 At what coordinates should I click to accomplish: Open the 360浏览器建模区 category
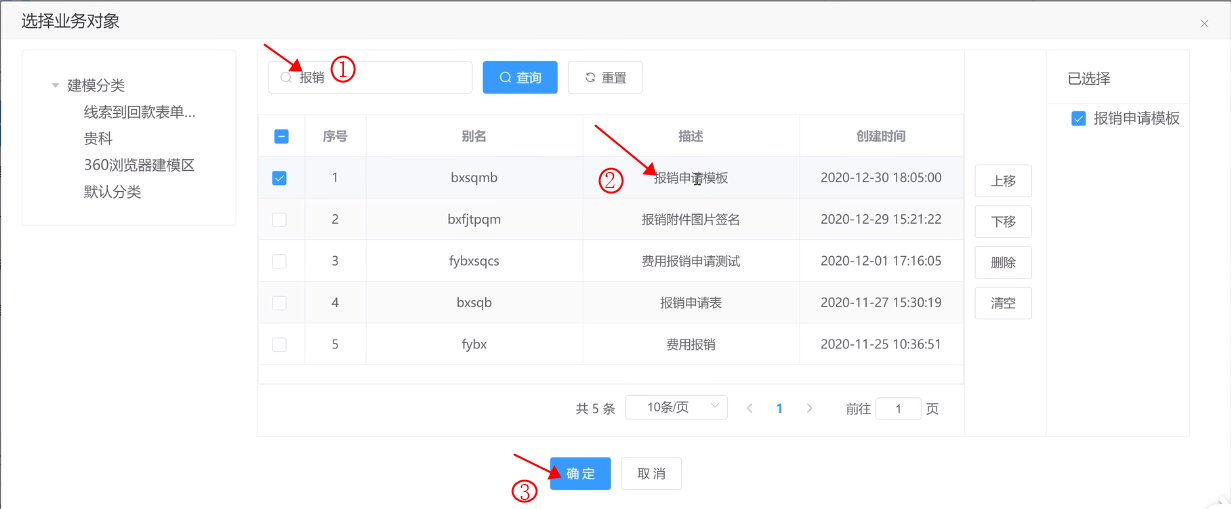(x=138, y=165)
